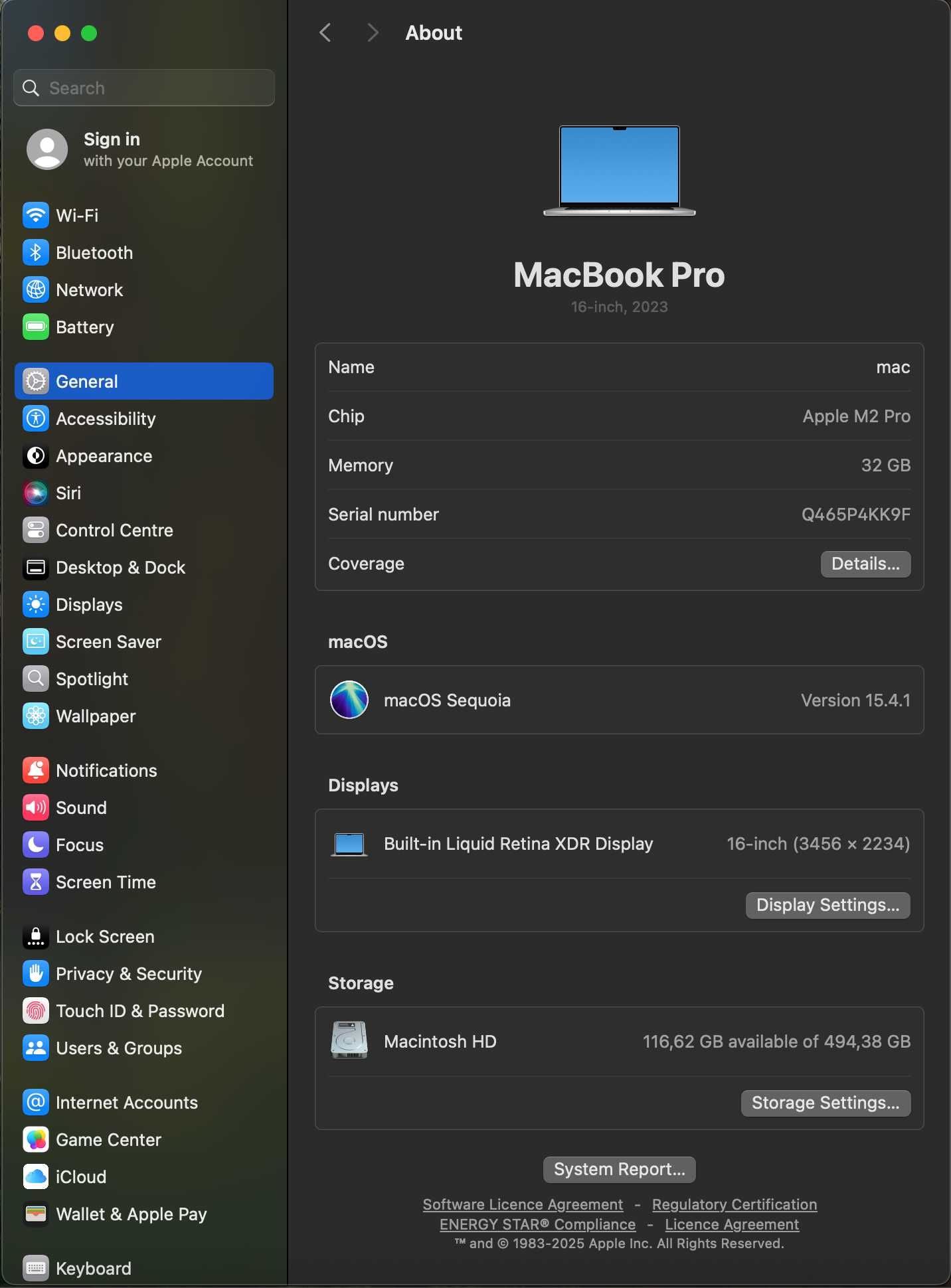Click the "MacBook Pro" heading
The height and width of the screenshot is (1288, 951).
click(619, 275)
